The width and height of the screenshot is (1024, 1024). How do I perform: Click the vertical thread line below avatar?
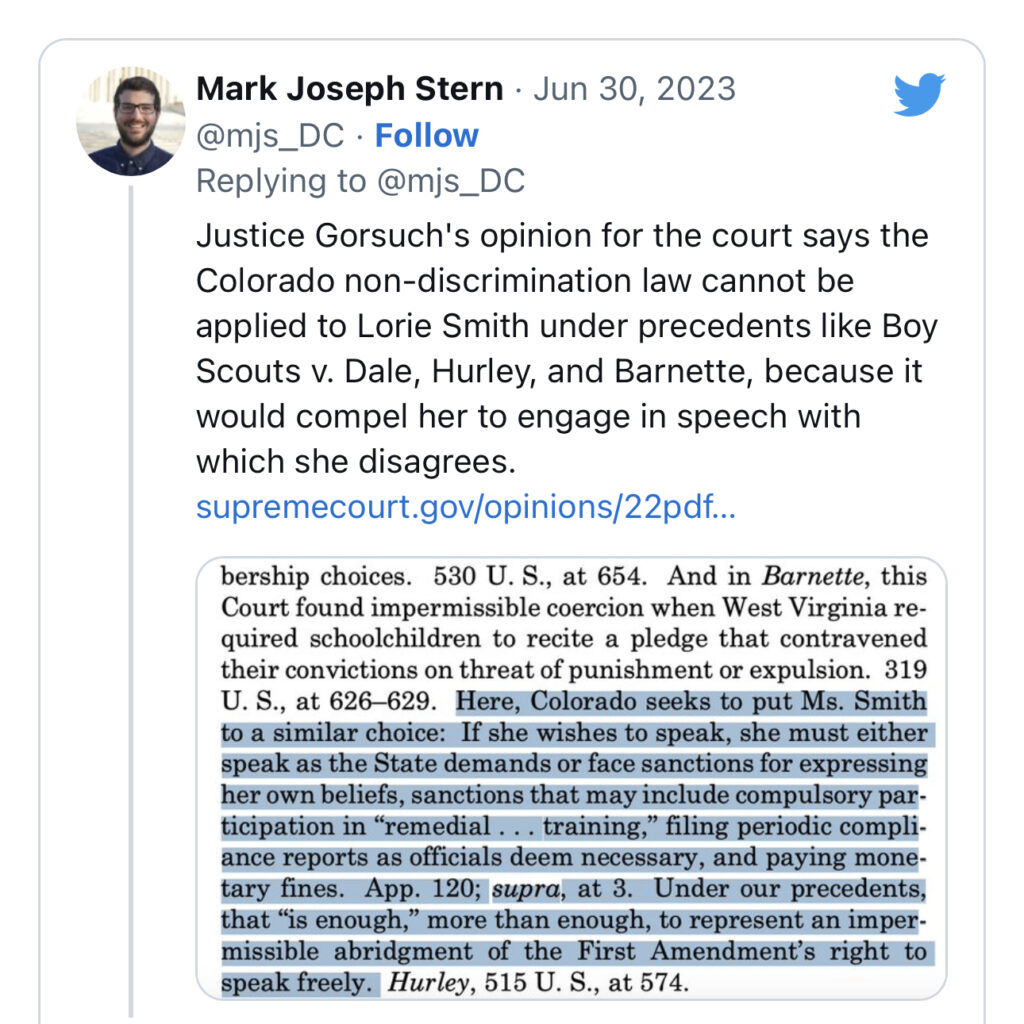[x=130, y=600]
